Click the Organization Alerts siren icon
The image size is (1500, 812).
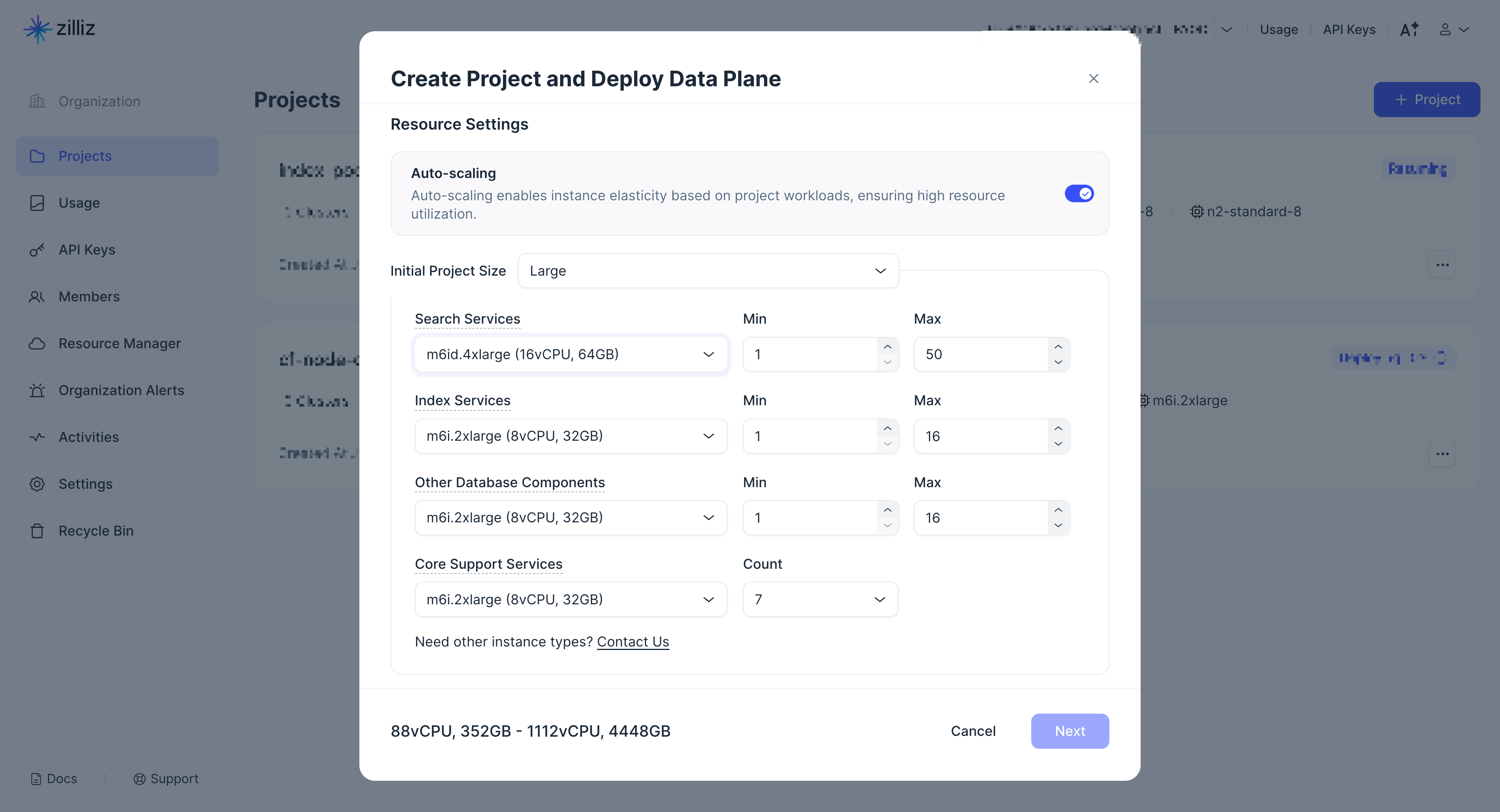coord(37,390)
